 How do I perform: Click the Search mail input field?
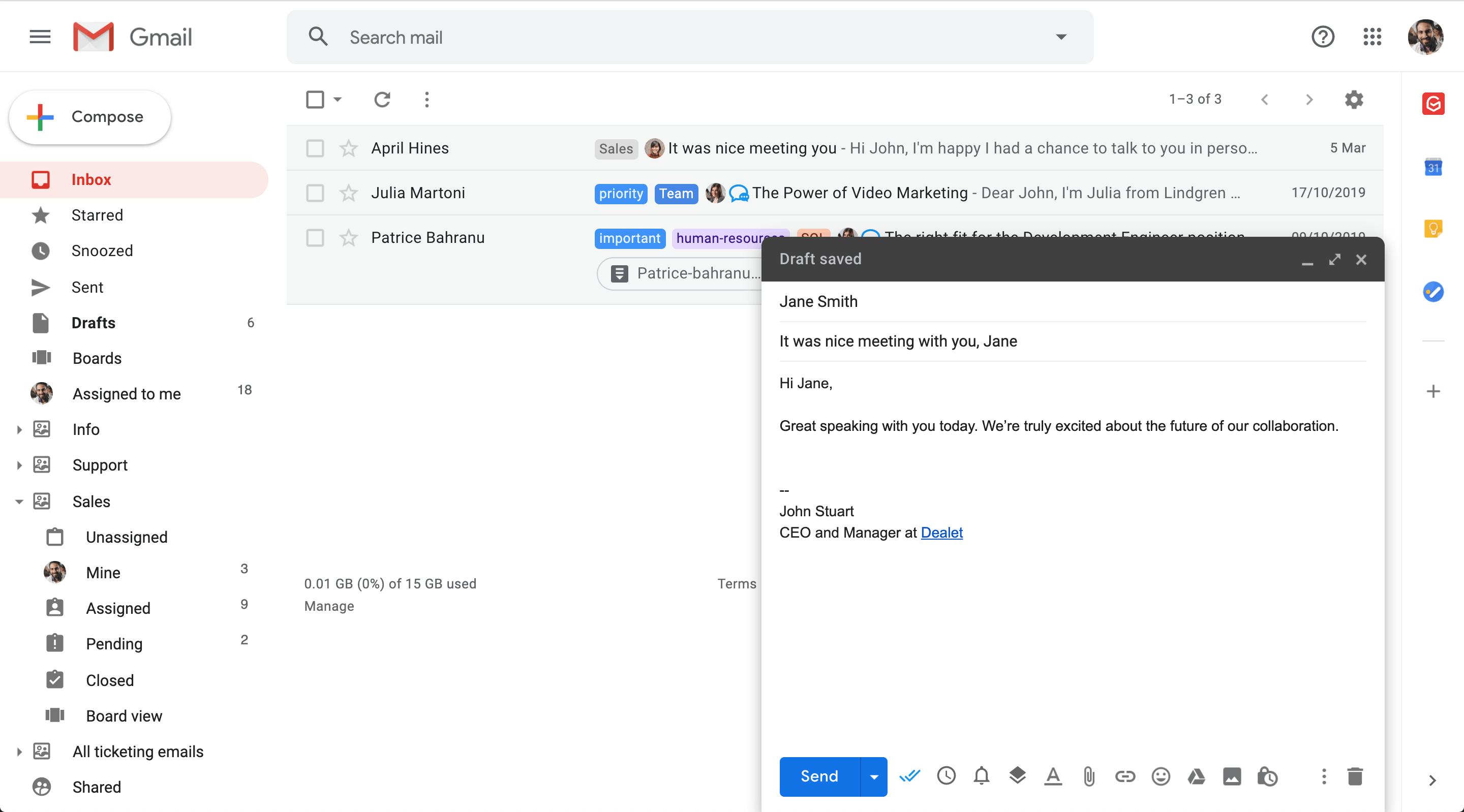(690, 38)
